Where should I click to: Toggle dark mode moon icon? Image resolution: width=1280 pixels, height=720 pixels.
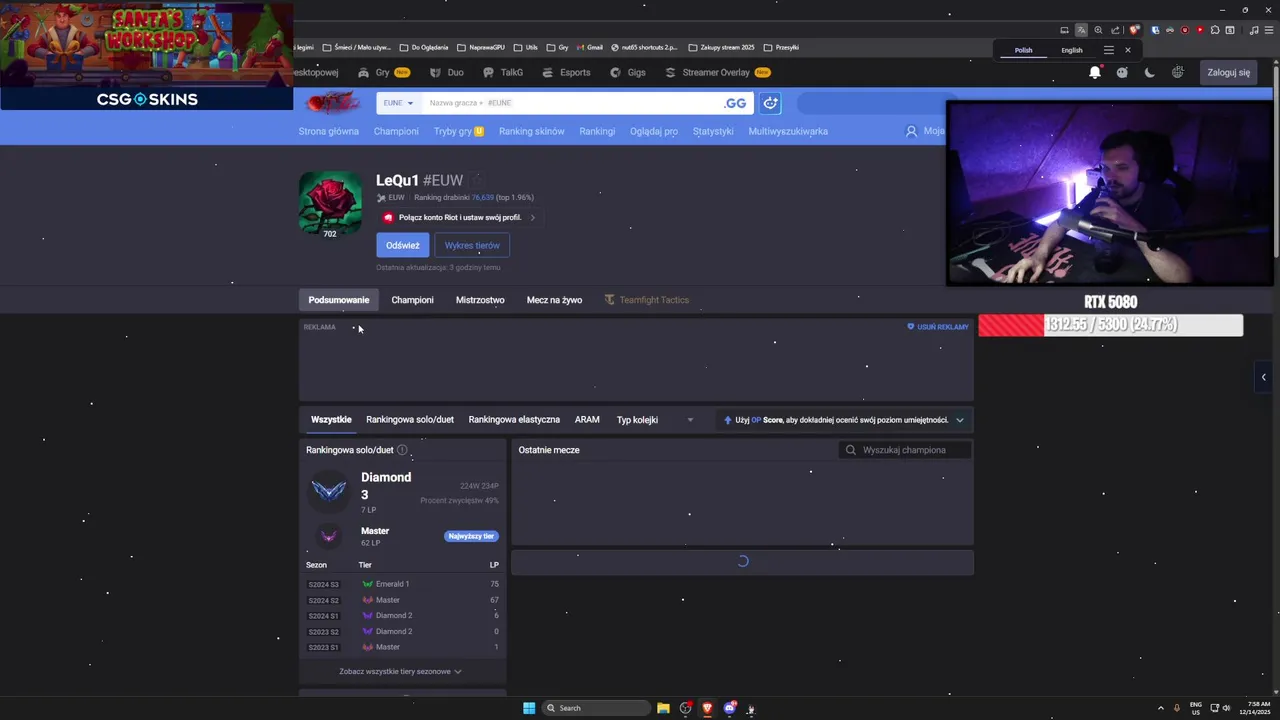point(1150,72)
